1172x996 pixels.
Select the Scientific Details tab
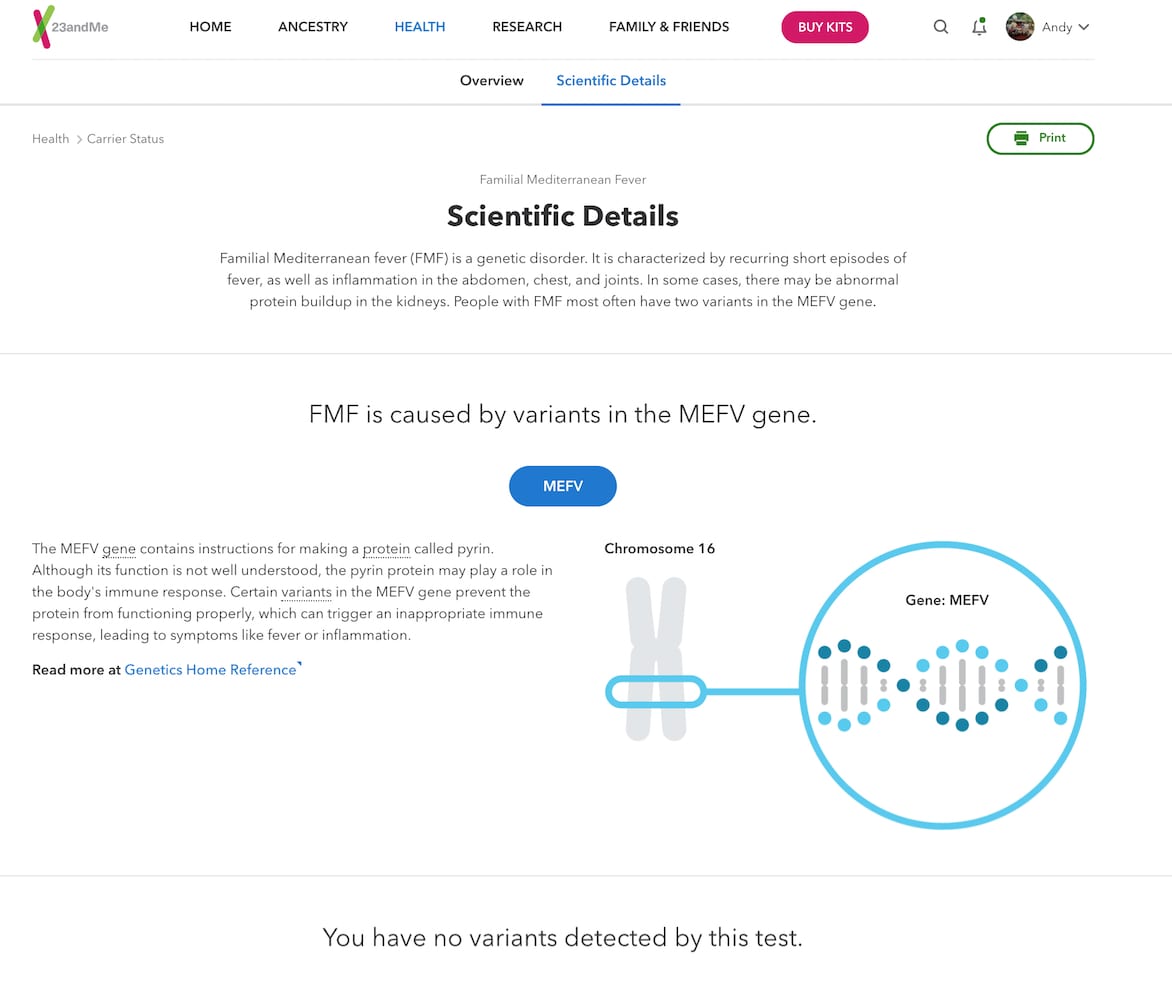(x=611, y=80)
